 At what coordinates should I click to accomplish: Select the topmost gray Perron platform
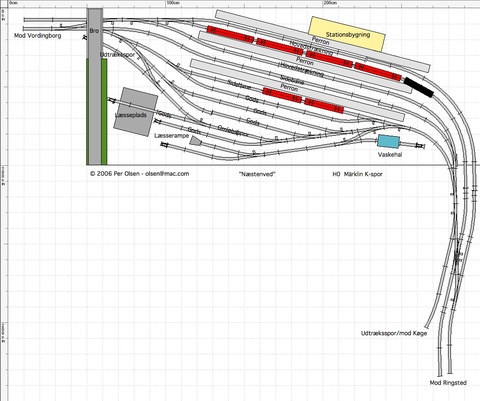322,41
